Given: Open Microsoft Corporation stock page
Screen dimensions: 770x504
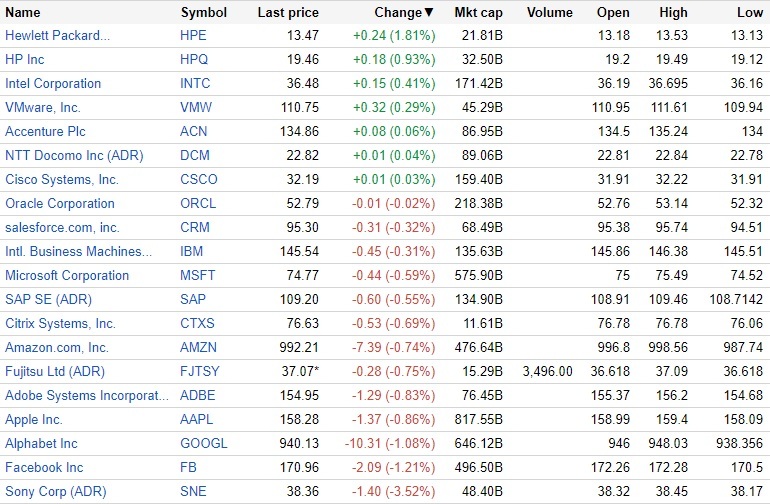Looking at the screenshot, I should [x=67, y=276].
